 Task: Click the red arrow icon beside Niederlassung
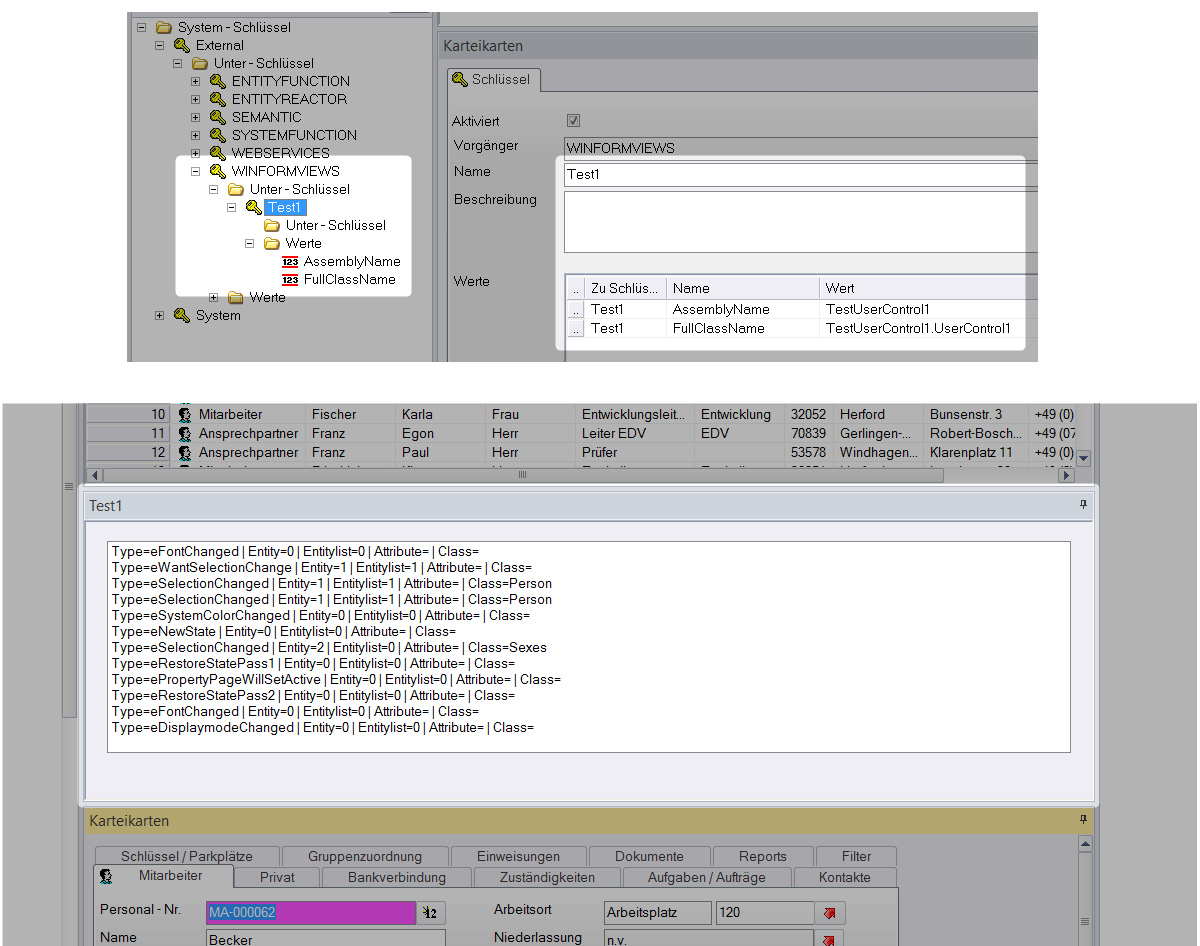(x=830, y=940)
